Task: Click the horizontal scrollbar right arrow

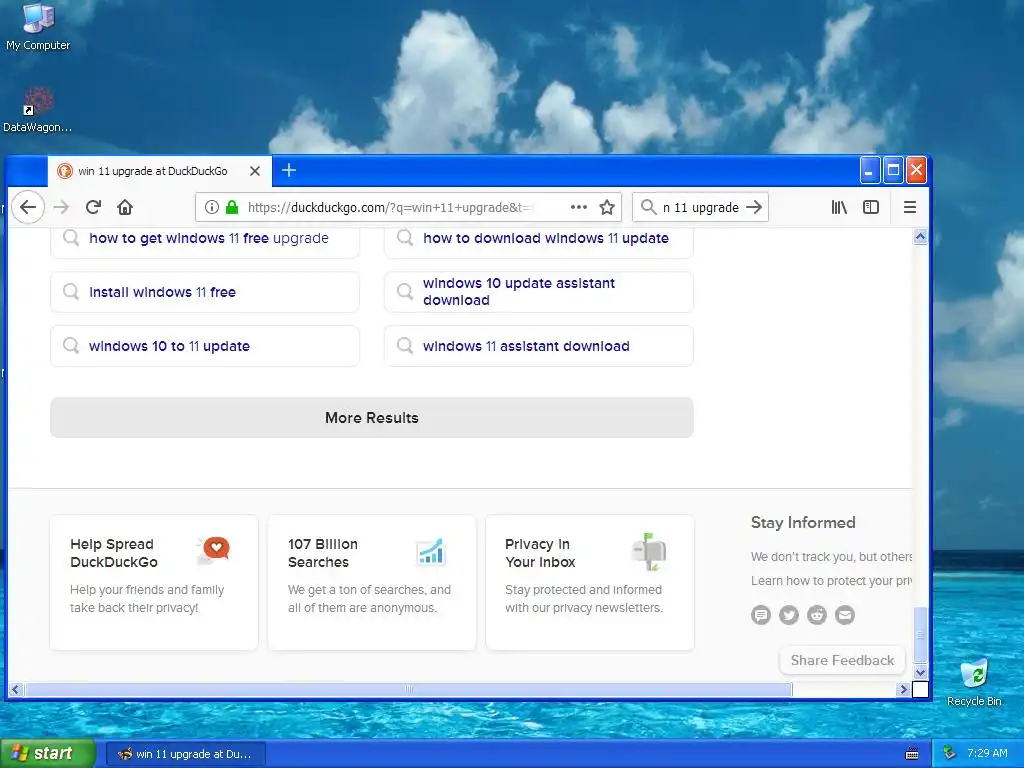Action: (904, 689)
